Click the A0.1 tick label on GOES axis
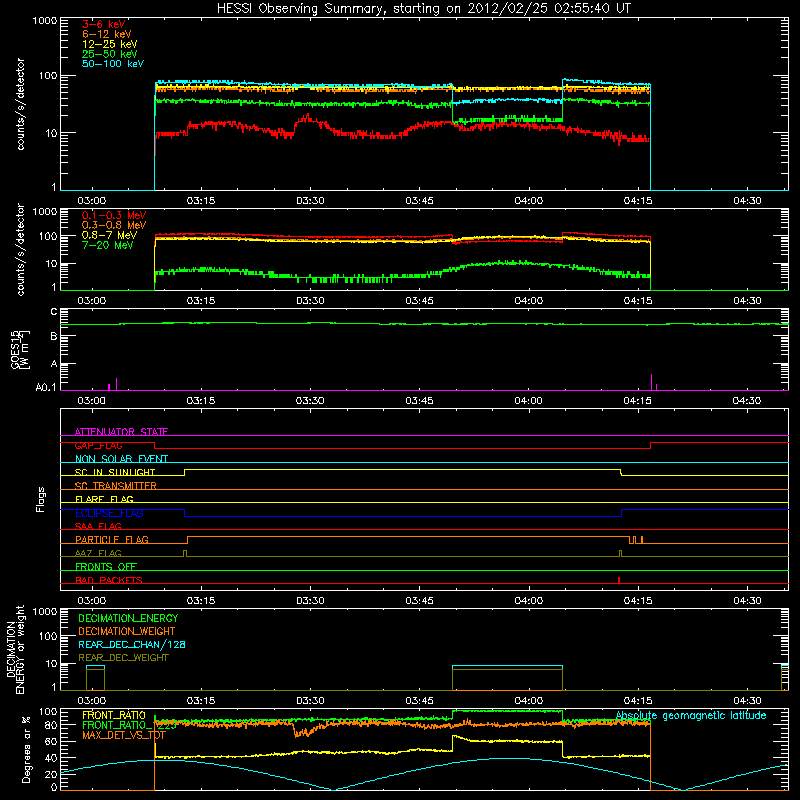The image size is (800, 800). pyautogui.click(x=46, y=388)
